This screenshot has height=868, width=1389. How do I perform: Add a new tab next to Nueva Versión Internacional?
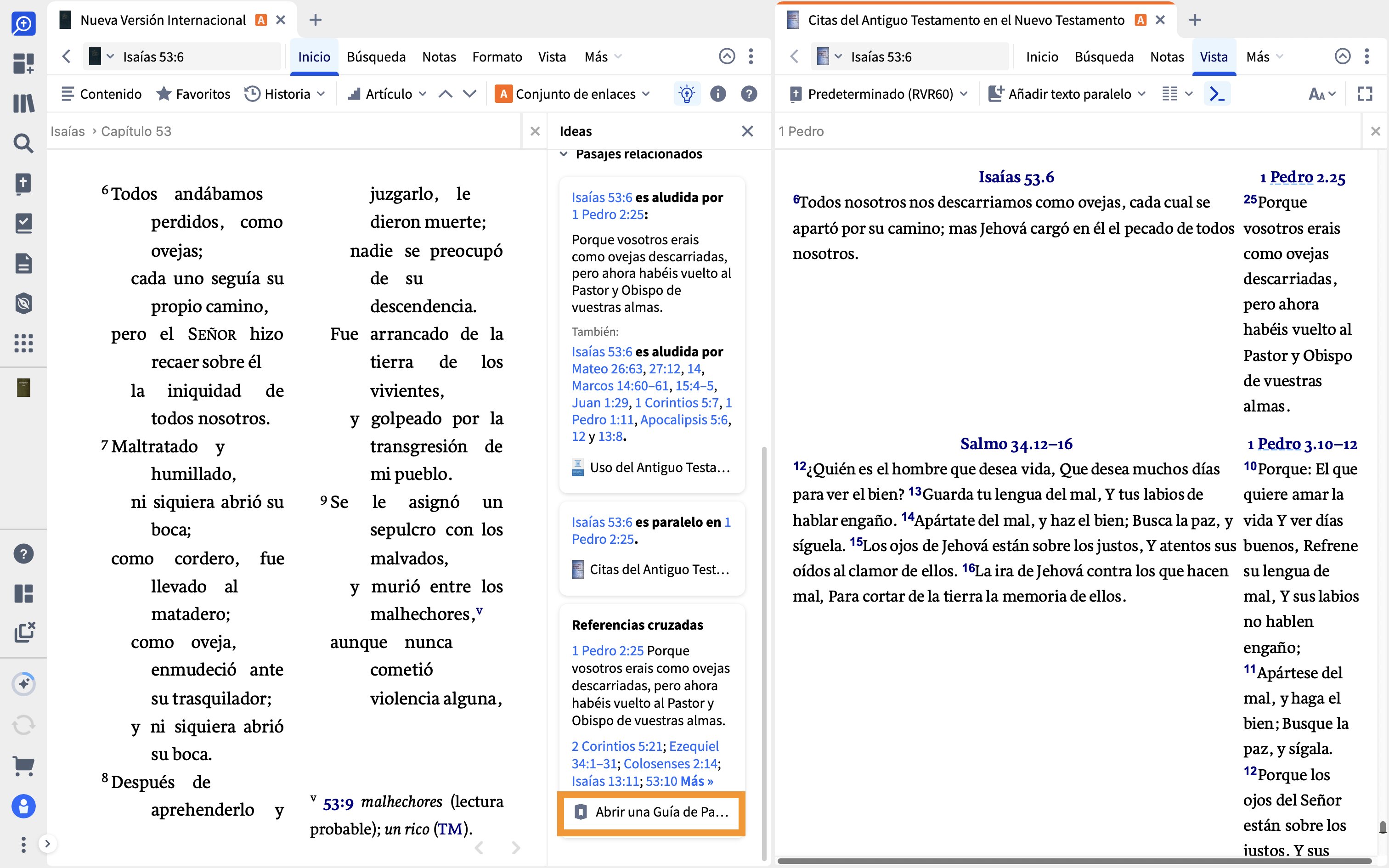pyautogui.click(x=315, y=20)
